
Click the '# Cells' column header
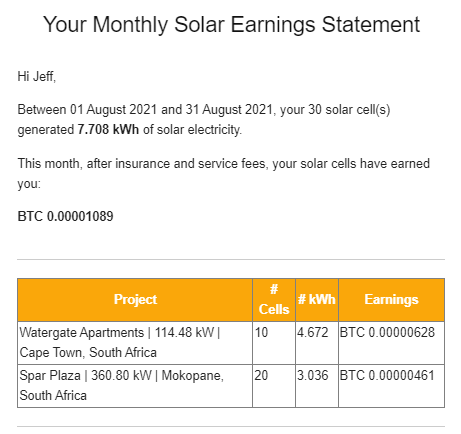(x=274, y=300)
